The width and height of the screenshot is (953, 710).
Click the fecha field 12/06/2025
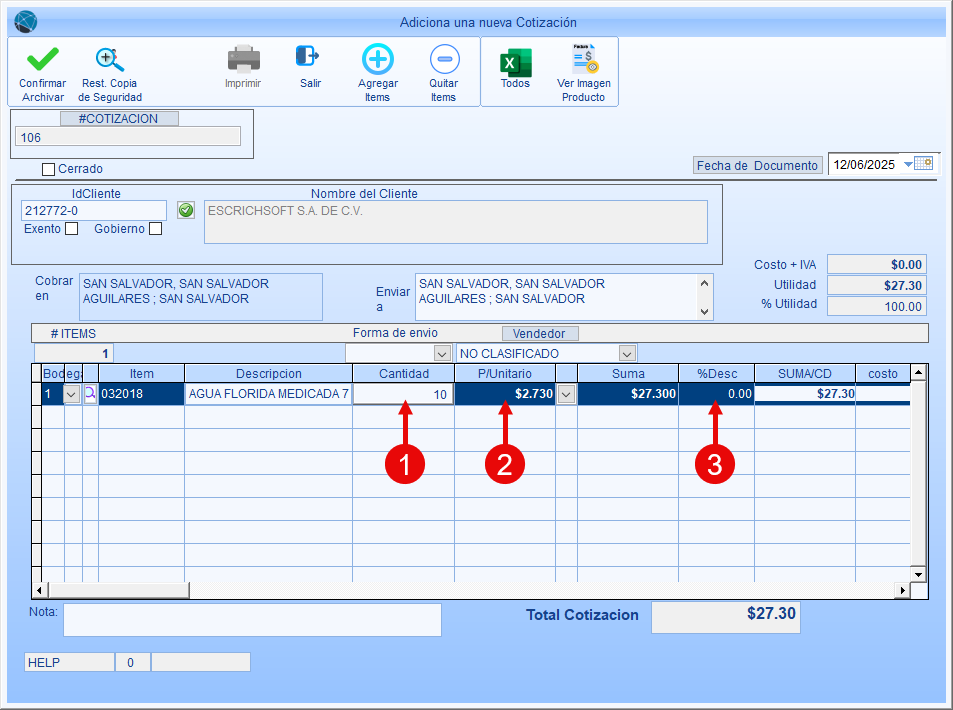(x=865, y=164)
